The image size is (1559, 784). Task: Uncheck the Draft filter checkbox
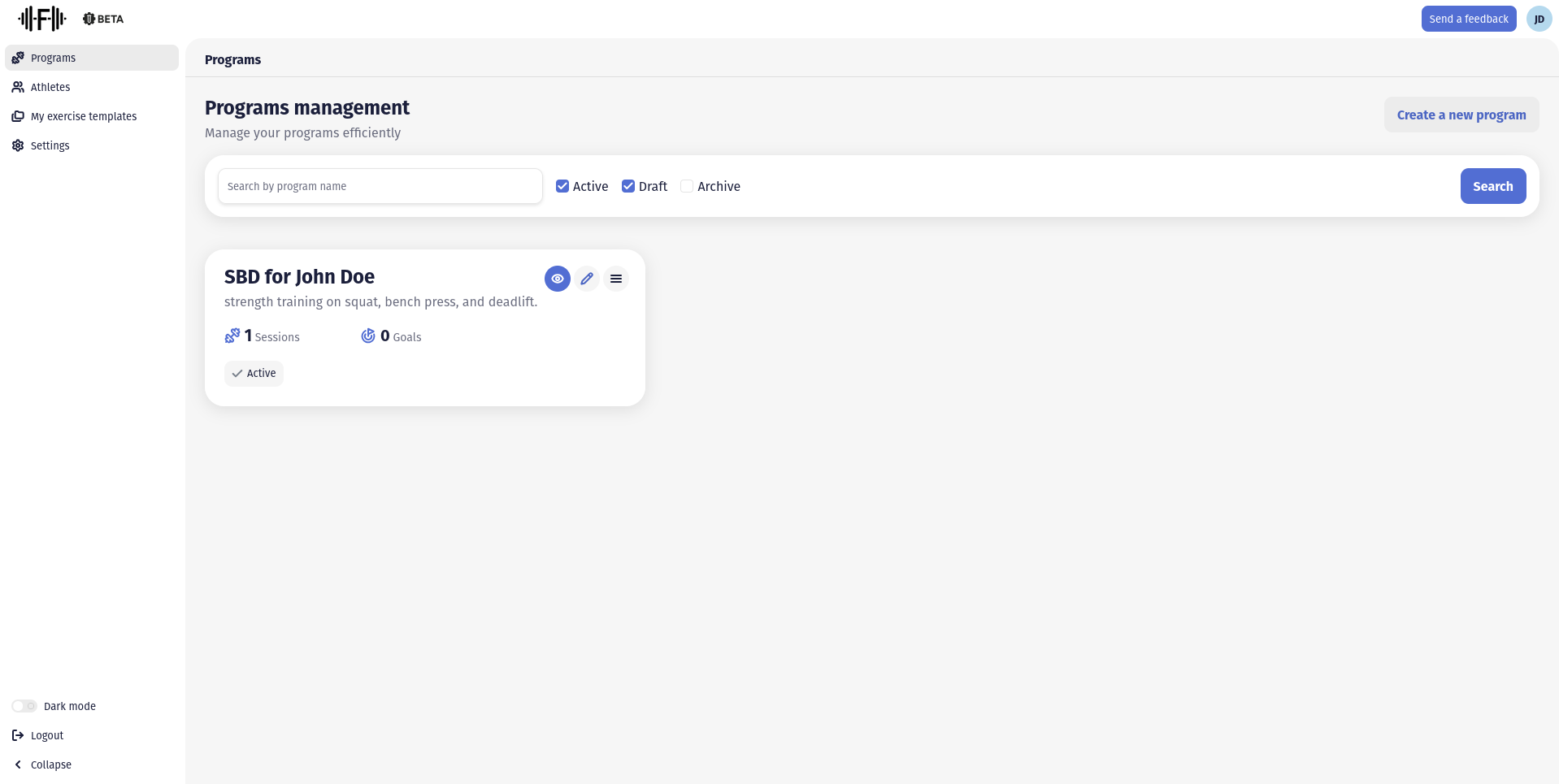pyautogui.click(x=628, y=186)
